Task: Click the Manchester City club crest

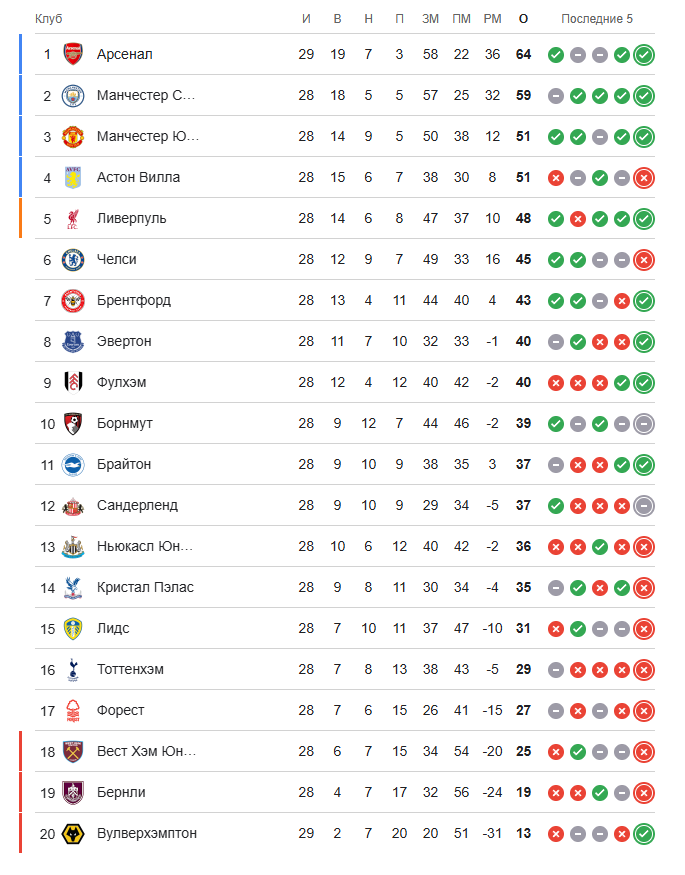Action: pos(73,95)
